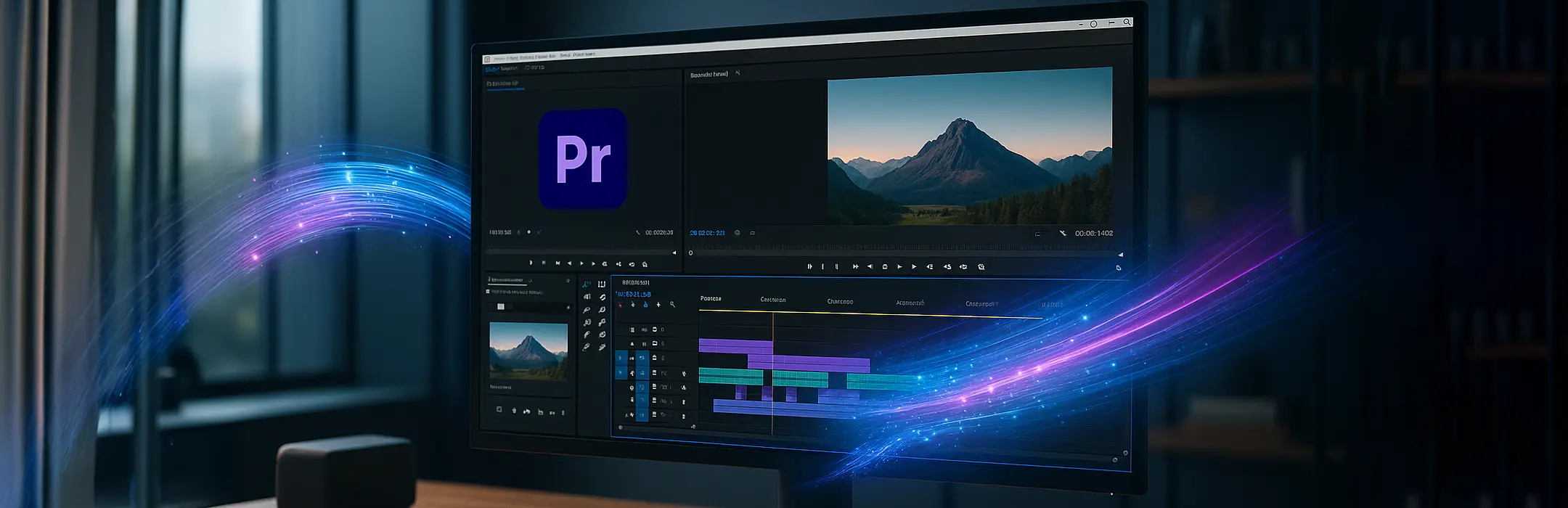
Task: Click the purple Pr logo in the source monitor
Action: click(583, 159)
